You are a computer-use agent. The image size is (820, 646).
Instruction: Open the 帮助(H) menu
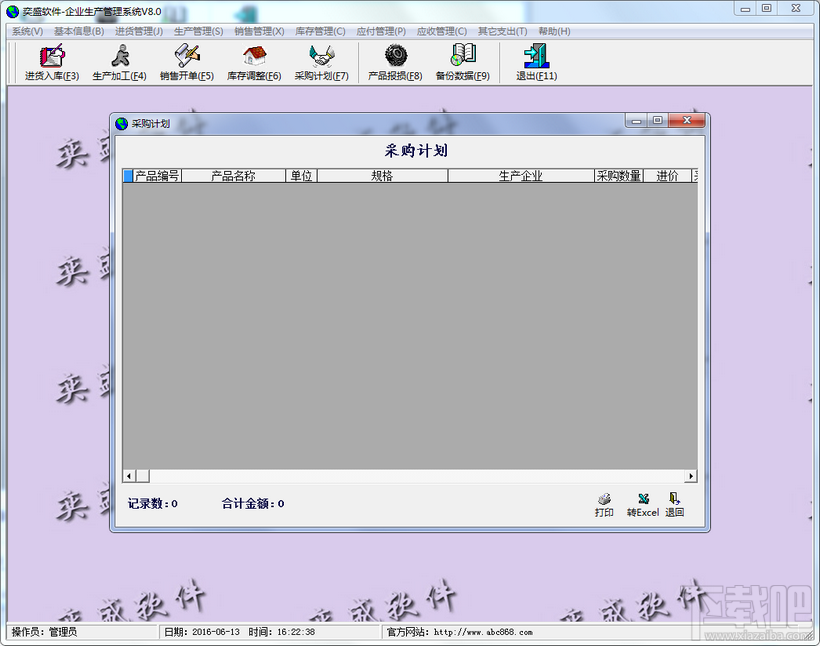pos(554,31)
